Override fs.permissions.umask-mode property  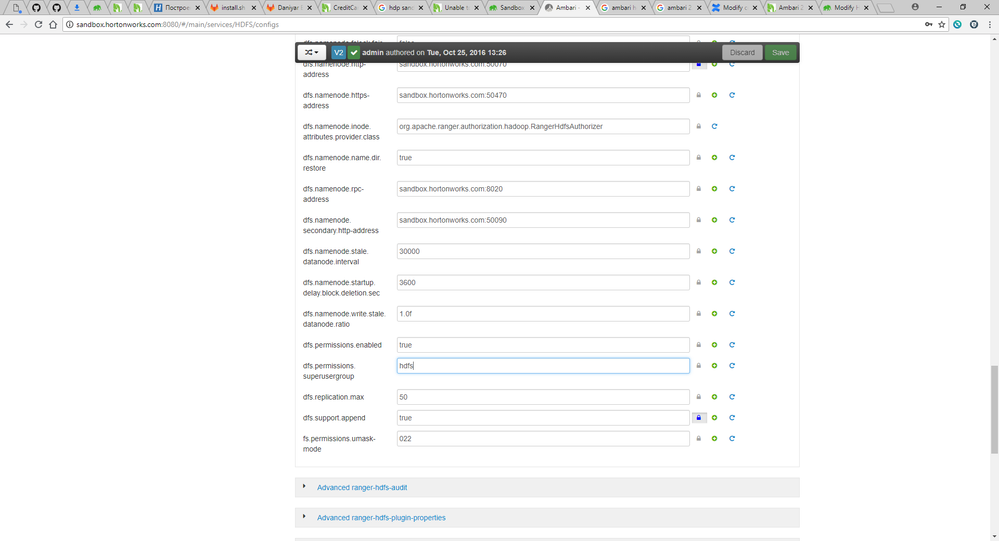(x=714, y=438)
